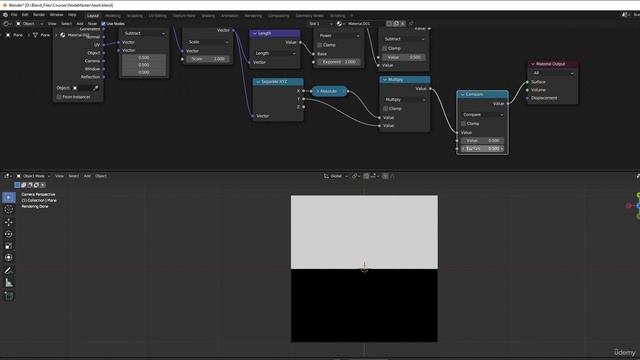The height and width of the screenshot is (360, 640).
Task: Open the node editor Add menu
Action: (80, 24)
